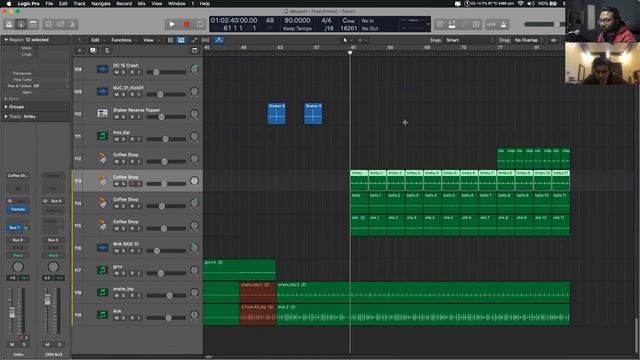Click the Tremolo plugin slot in channel strip
Image resolution: width=640 pixels, height=360 pixels.
tap(18, 209)
